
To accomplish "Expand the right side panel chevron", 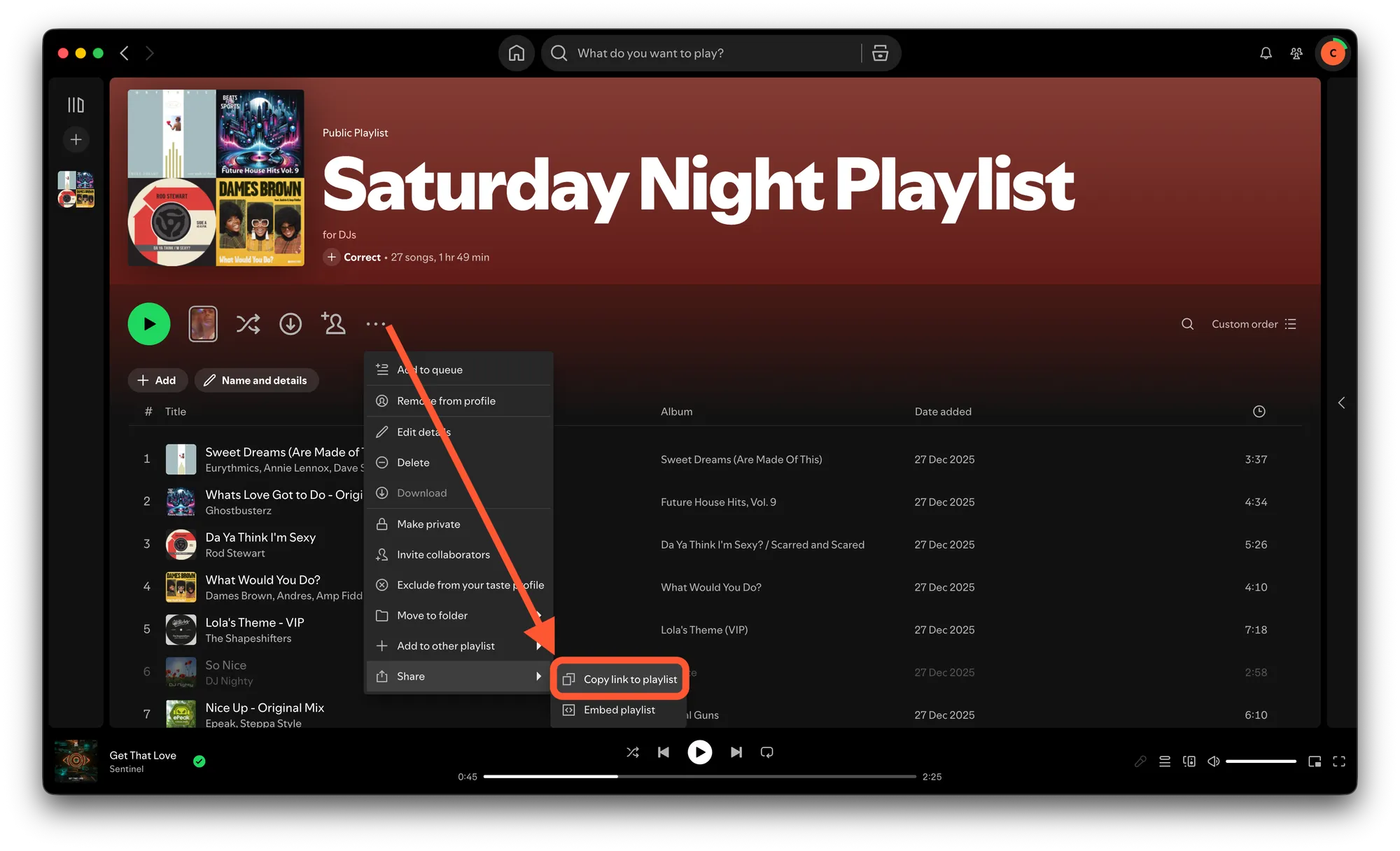I will (1341, 402).
